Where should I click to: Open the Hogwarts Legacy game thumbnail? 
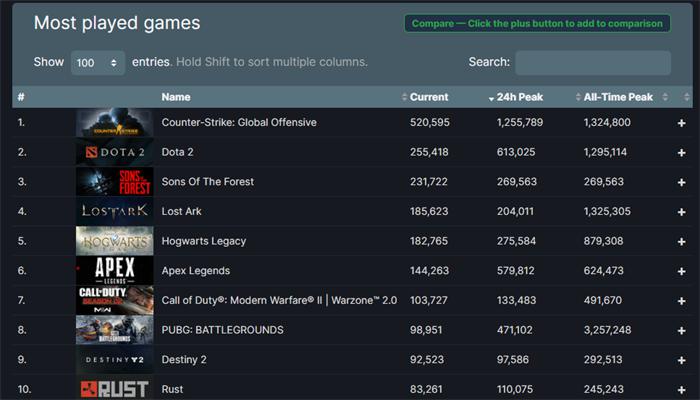point(115,241)
